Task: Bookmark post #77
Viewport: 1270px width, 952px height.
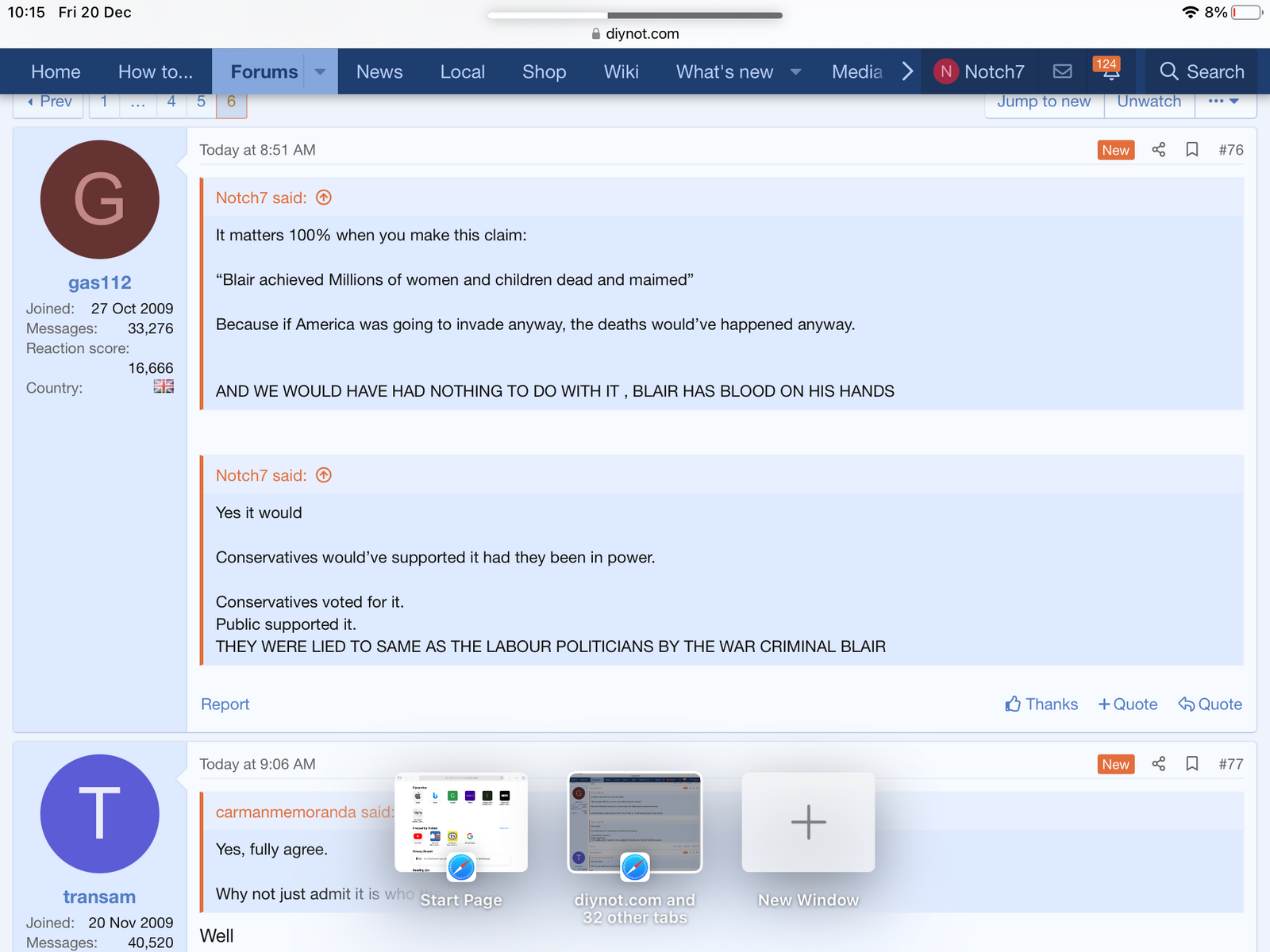Action: 1191,764
